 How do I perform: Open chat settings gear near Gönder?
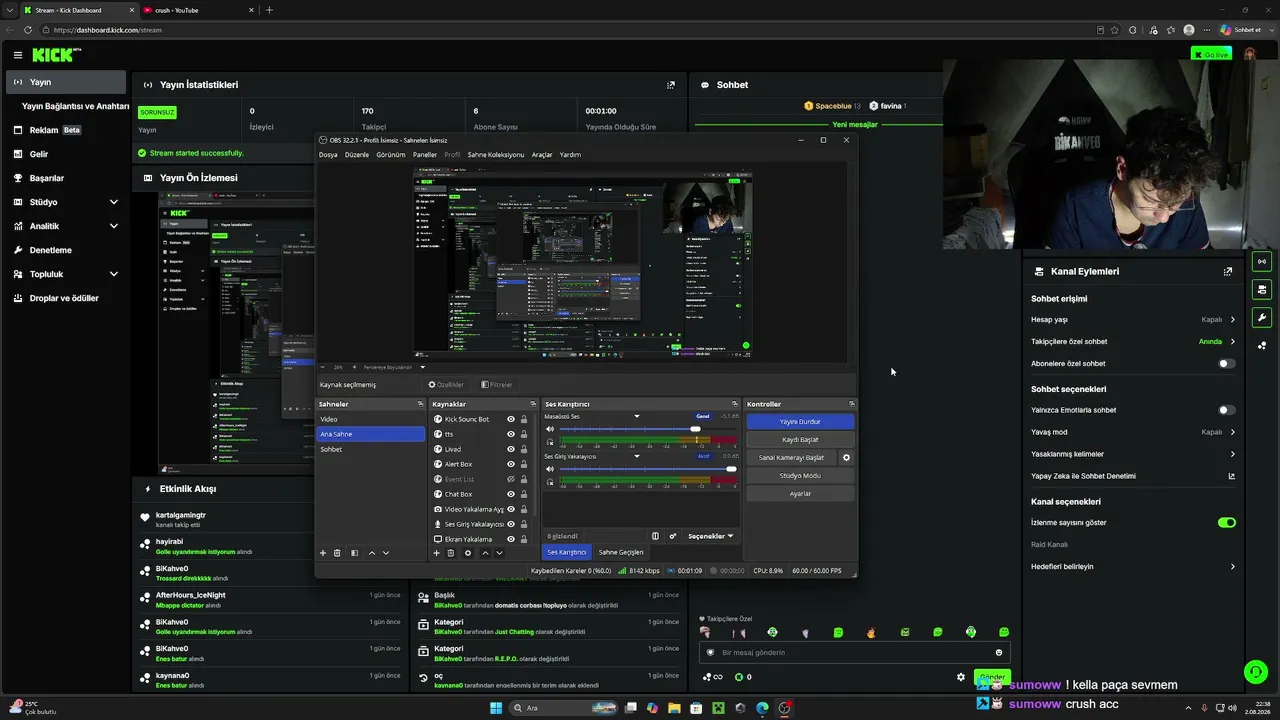961,677
